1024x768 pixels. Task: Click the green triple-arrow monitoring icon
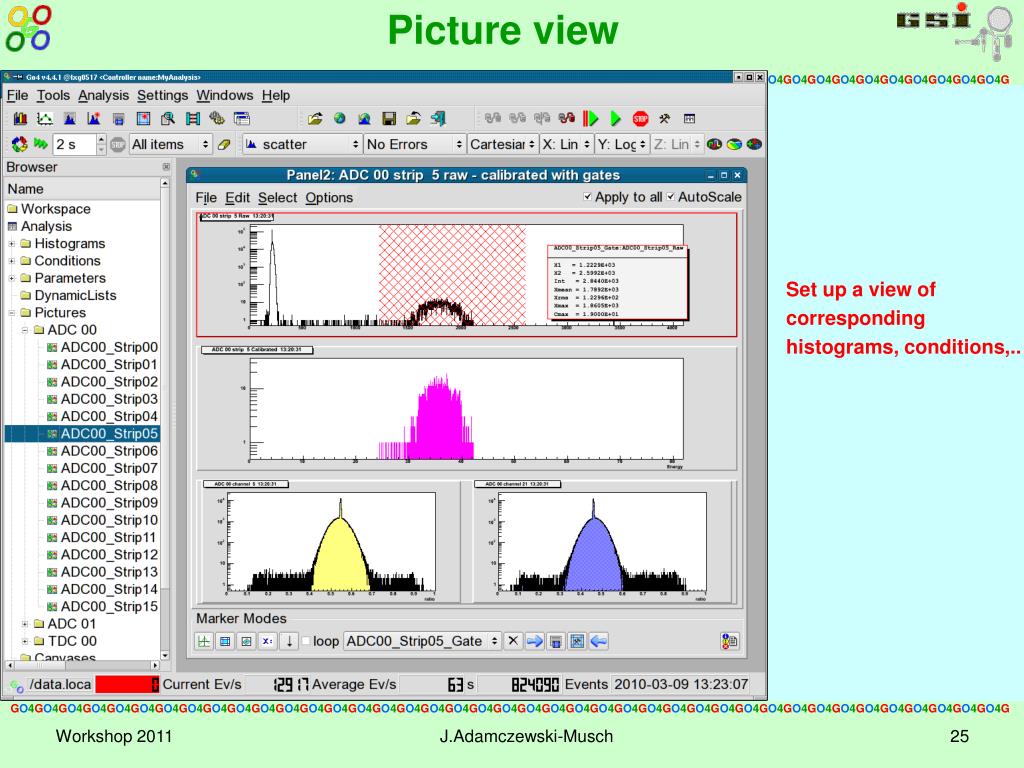[41, 144]
